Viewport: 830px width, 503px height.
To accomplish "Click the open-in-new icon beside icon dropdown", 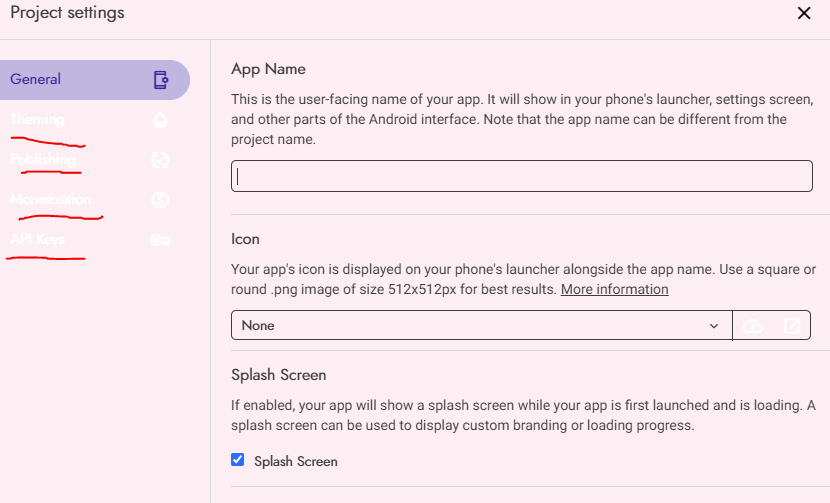I will click(x=791, y=326).
